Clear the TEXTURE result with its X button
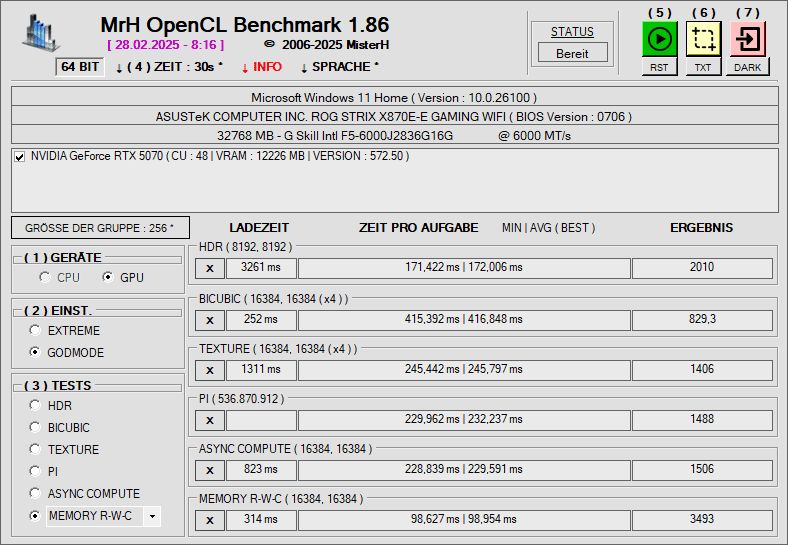The height and width of the screenshot is (545, 788). (210, 370)
